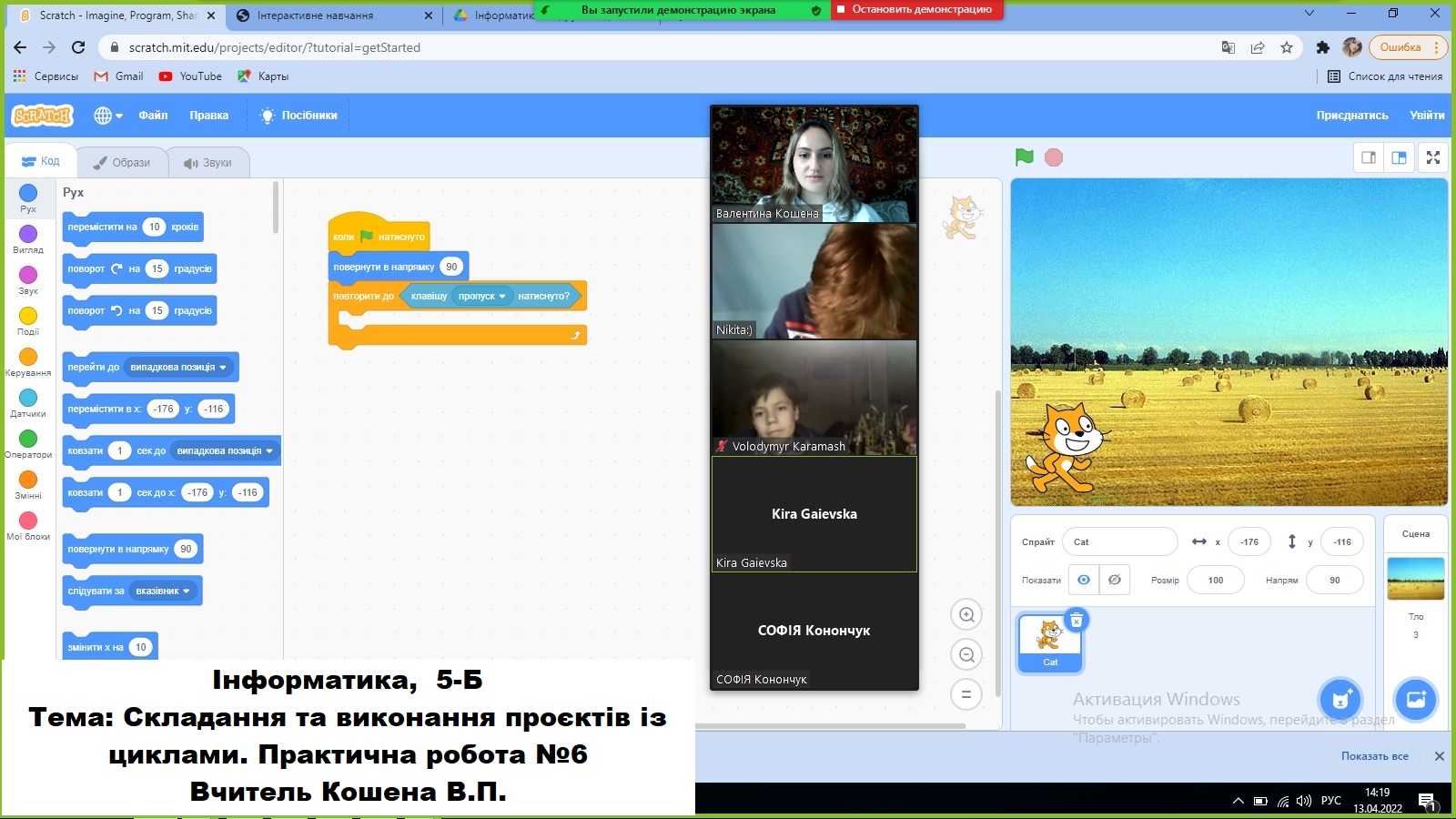Viewport: 1456px width, 819px height.
Task: Click the Приєднатись link
Action: click(x=1351, y=116)
